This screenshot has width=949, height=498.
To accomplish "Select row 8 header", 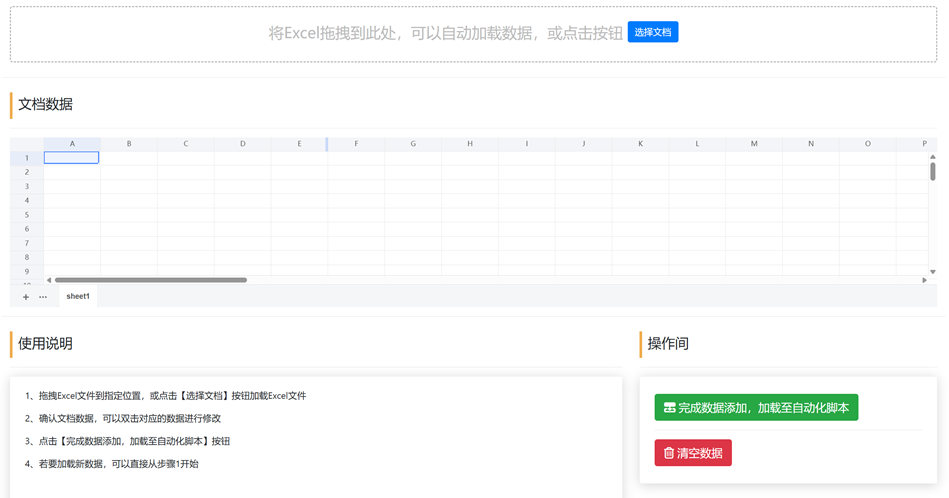I will (x=27, y=257).
